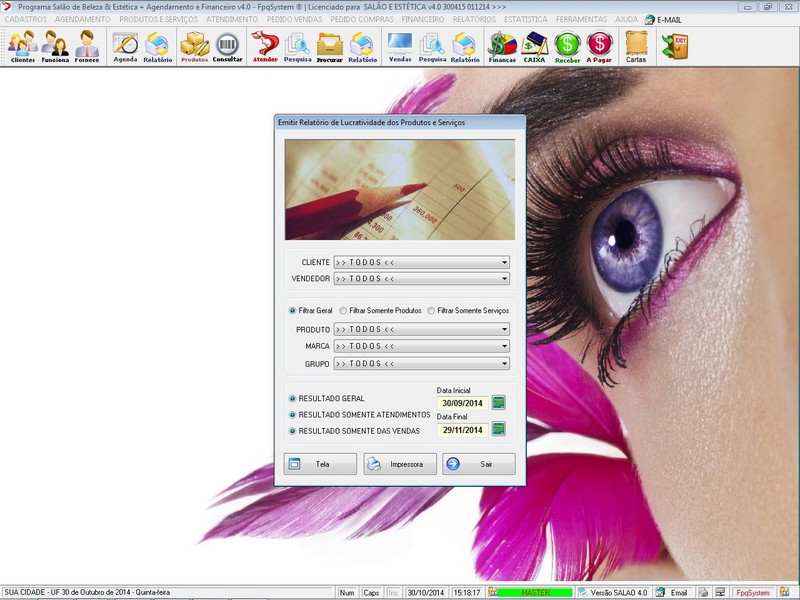Image resolution: width=800 pixels, height=600 pixels.
Task: Click the network computer icon in status bar
Action: click(x=720, y=592)
